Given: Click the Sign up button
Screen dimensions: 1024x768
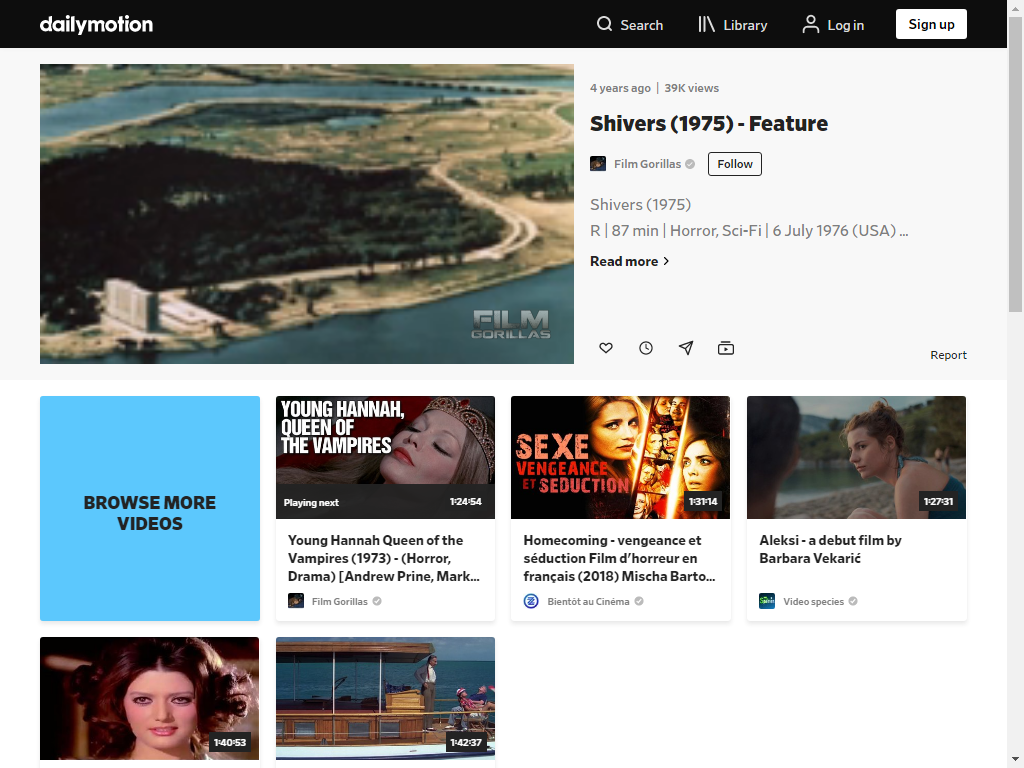Looking at the screenshot, I should (931, 24).
